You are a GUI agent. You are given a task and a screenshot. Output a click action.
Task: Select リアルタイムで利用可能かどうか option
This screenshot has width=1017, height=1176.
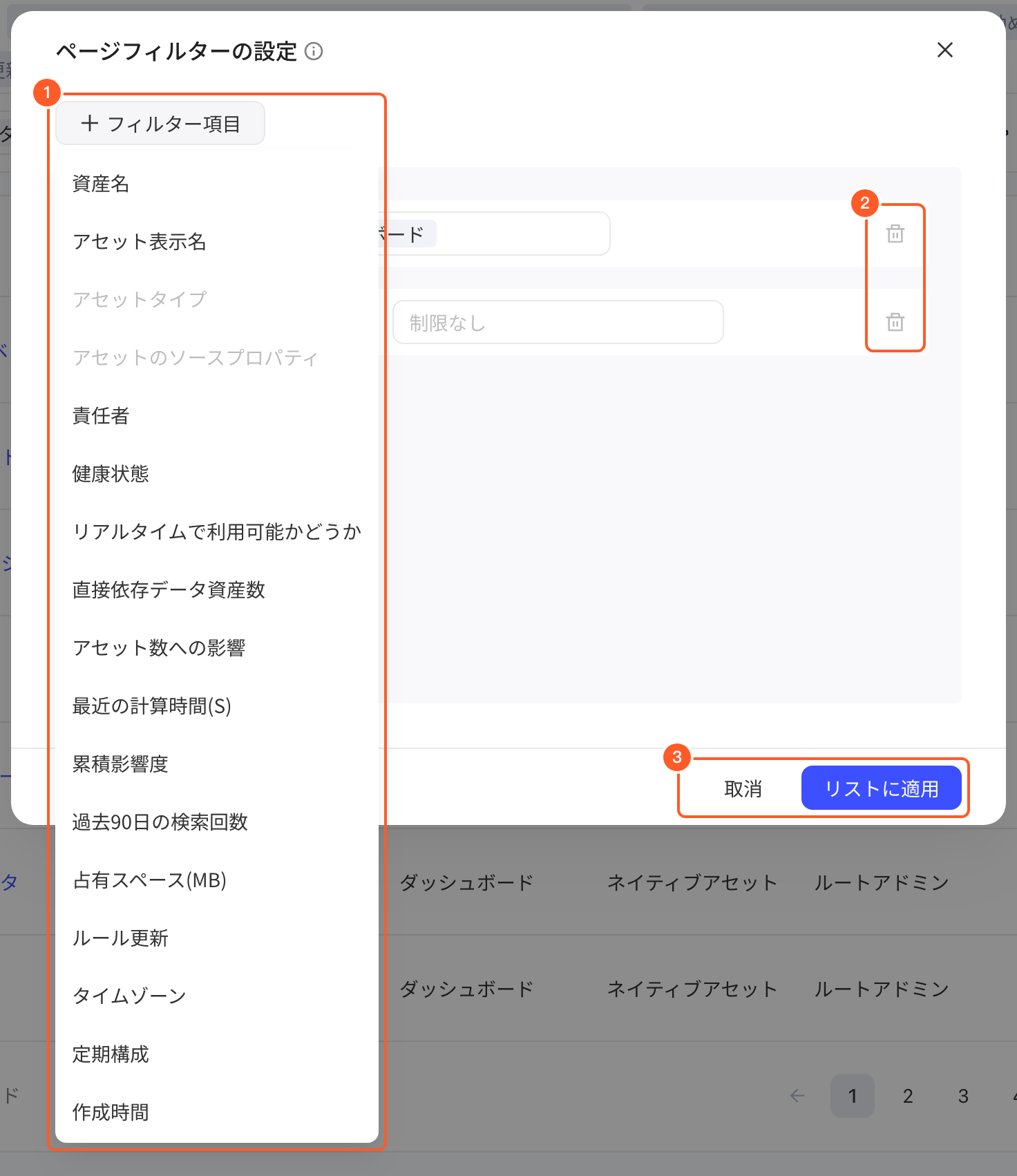coord(217,532)
